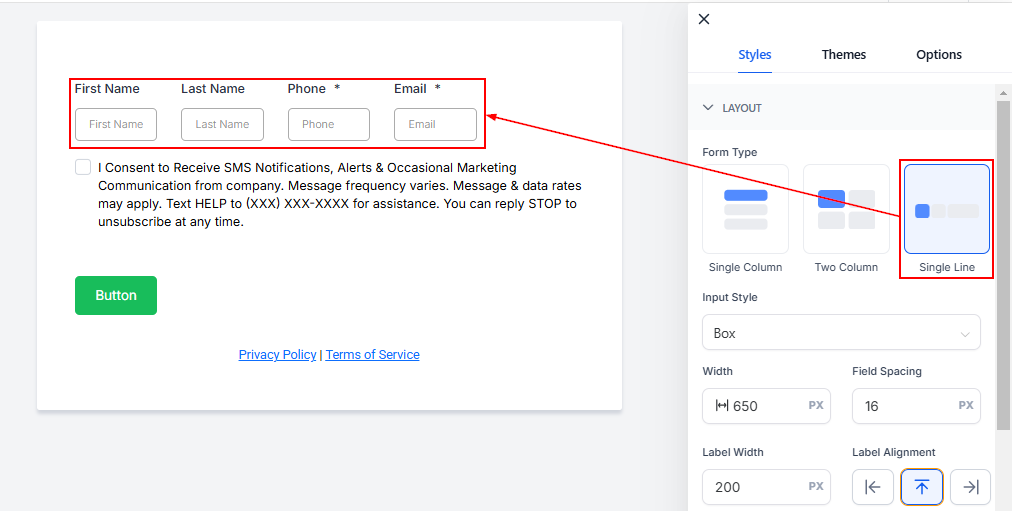Screen dimensions: 1012x511
Task: Switch to the Themes tab
Action: pyautogui.click(x=844, y=55)
